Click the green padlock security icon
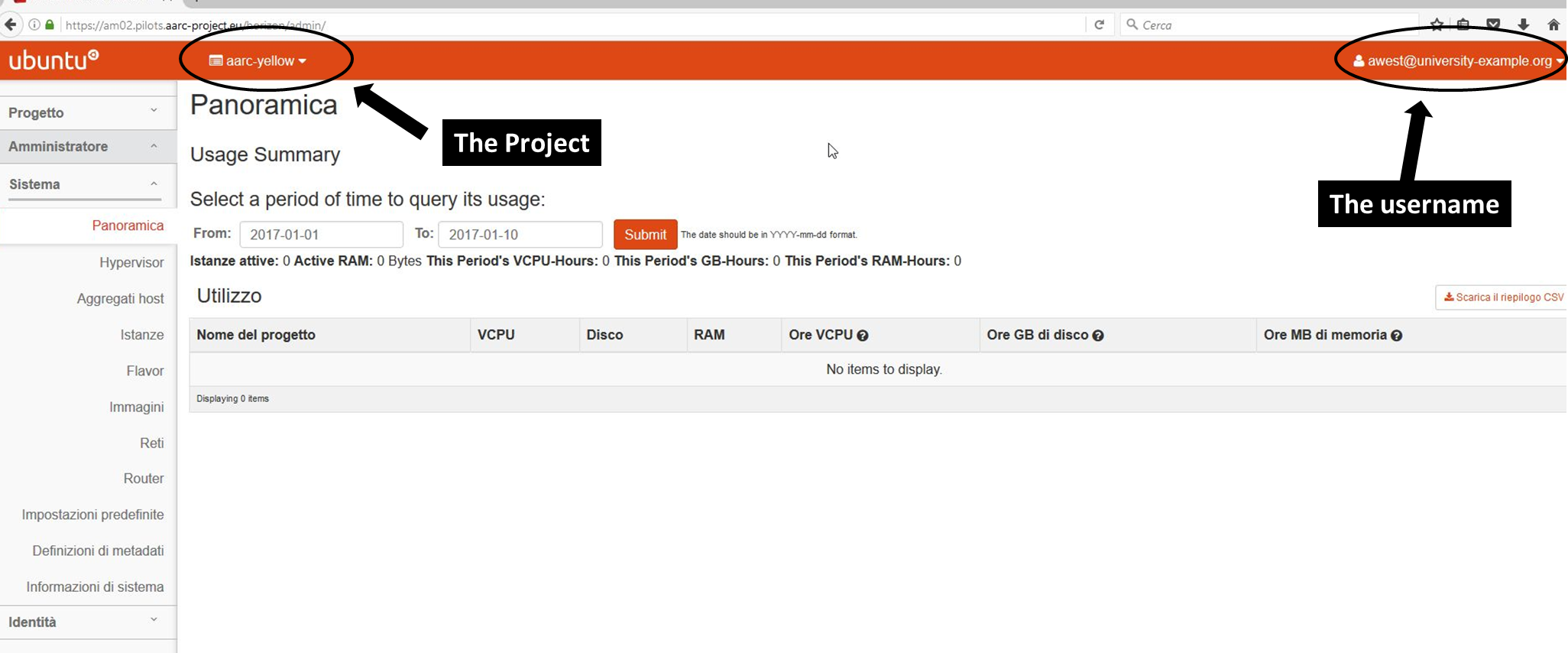Screen dimensions: 1568x653 tap(50, 24)
